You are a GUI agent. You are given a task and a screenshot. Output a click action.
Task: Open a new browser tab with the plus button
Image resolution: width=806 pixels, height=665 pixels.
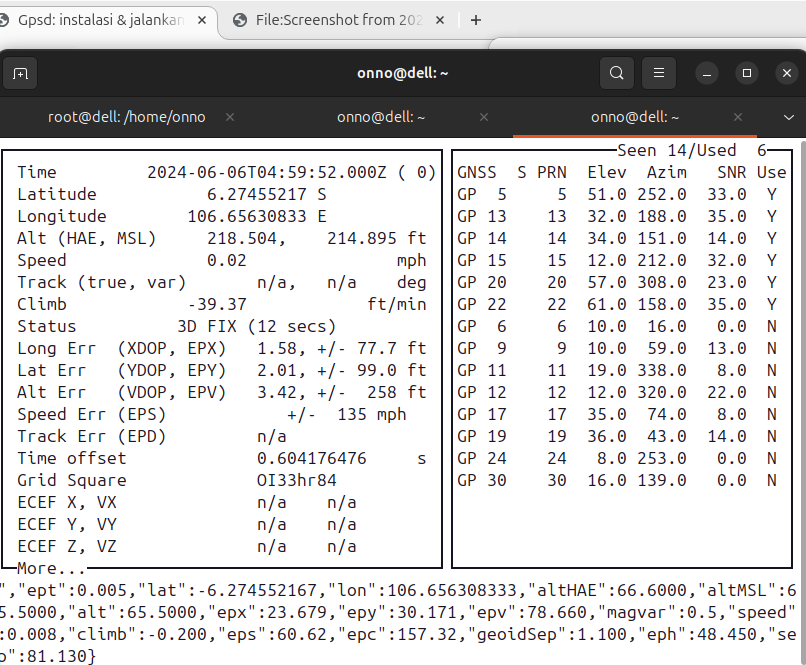476,20
